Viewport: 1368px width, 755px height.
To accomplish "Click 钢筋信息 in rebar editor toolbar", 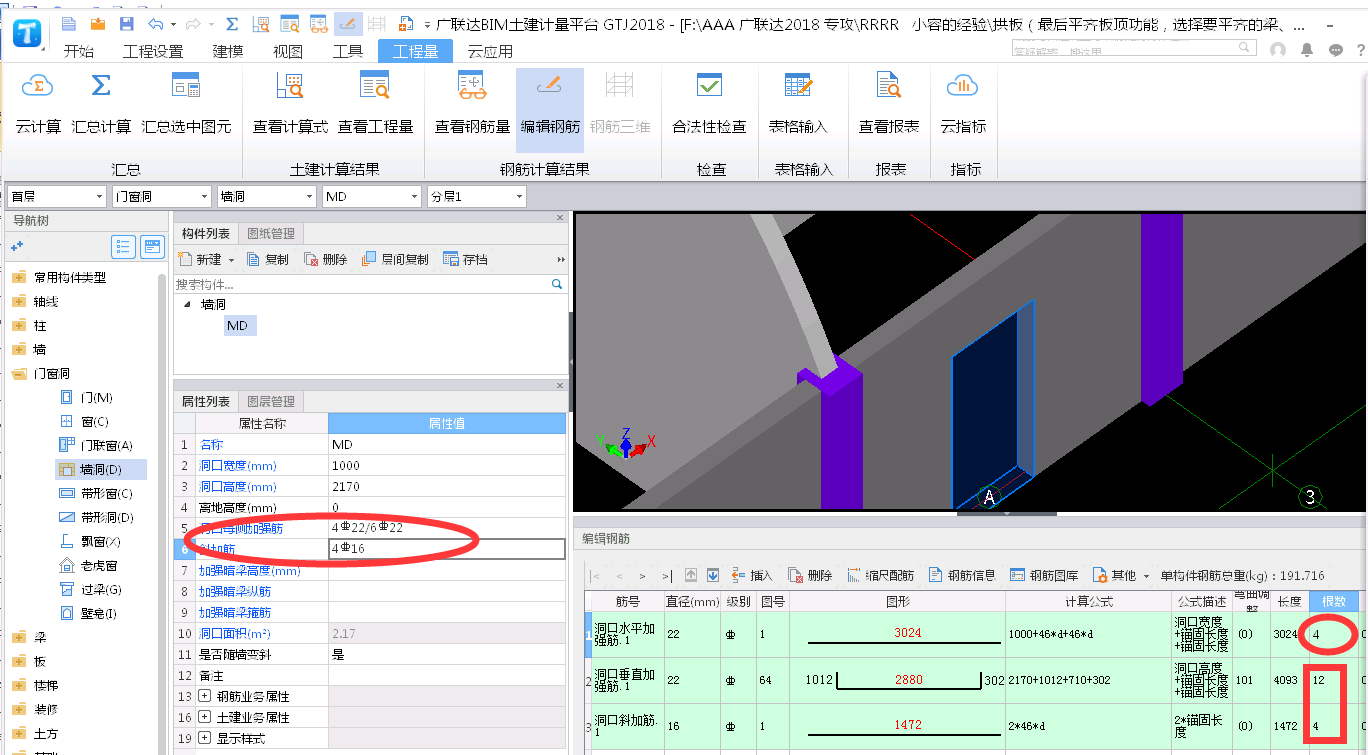I will point(962,575).
